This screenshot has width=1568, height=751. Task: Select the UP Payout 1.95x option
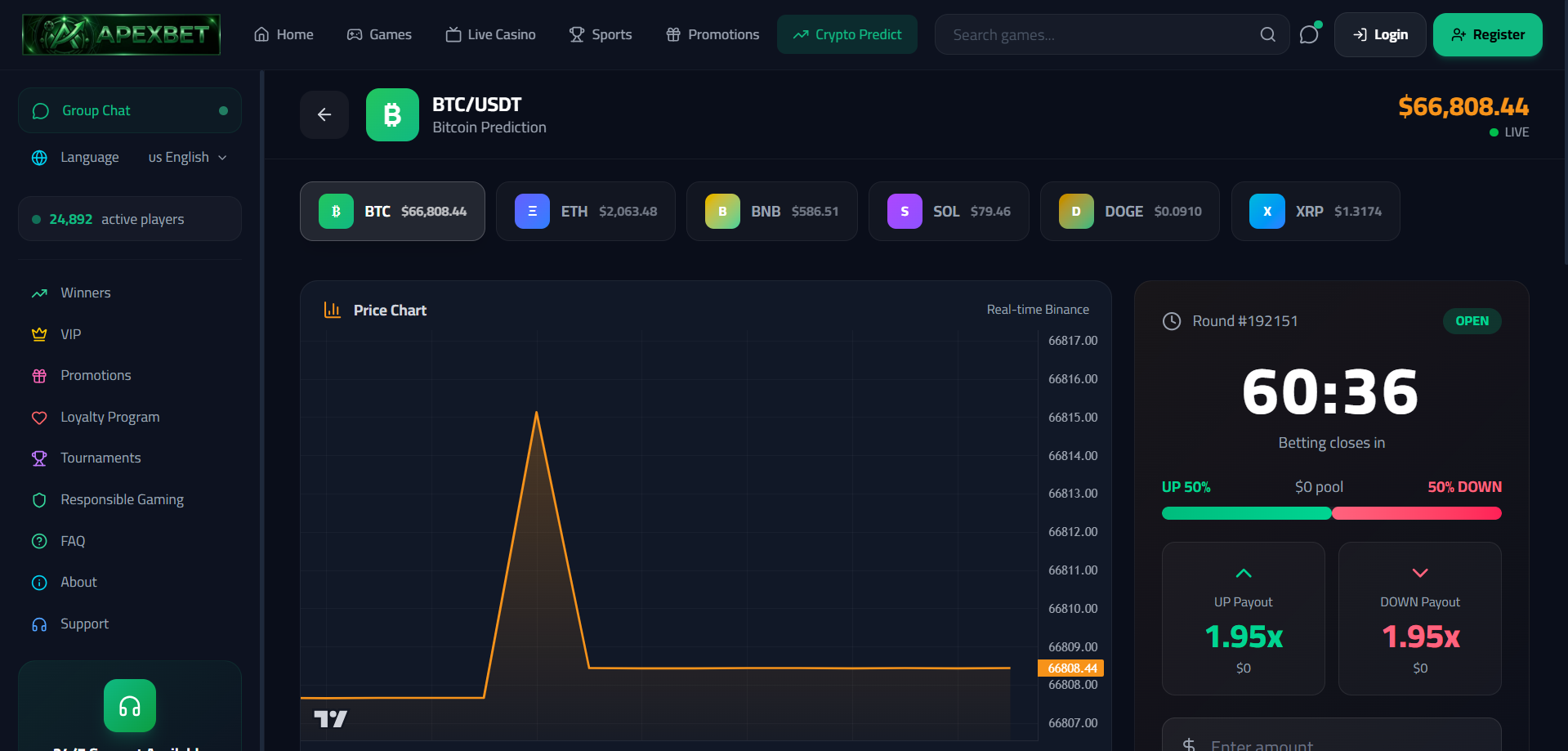(x=1243, y=619)
